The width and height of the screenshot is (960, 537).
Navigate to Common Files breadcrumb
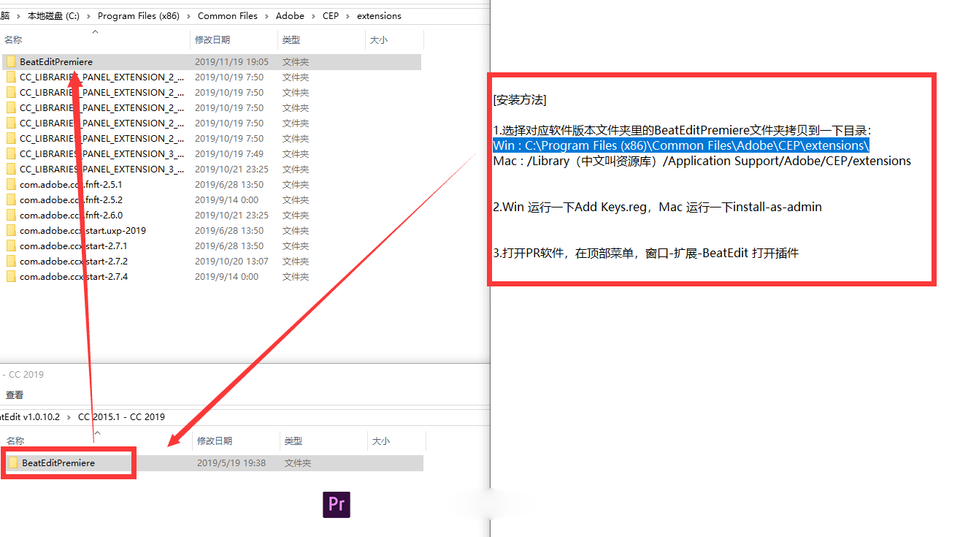227,16
